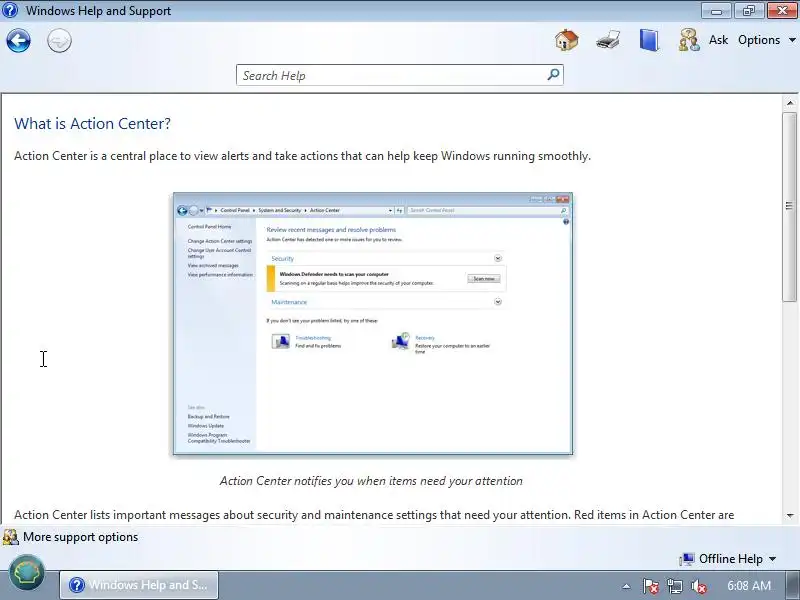The width and height of the screenshot is (800, 600).
Task: Click the scrollbar down arrow
Action: pyautogui.click(x=790, y=516)
